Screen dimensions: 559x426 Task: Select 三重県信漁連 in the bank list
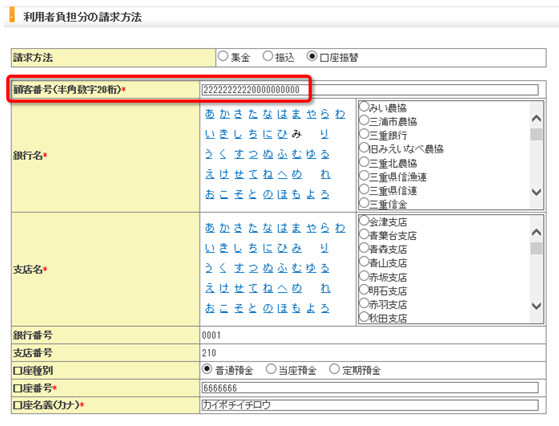364,176
